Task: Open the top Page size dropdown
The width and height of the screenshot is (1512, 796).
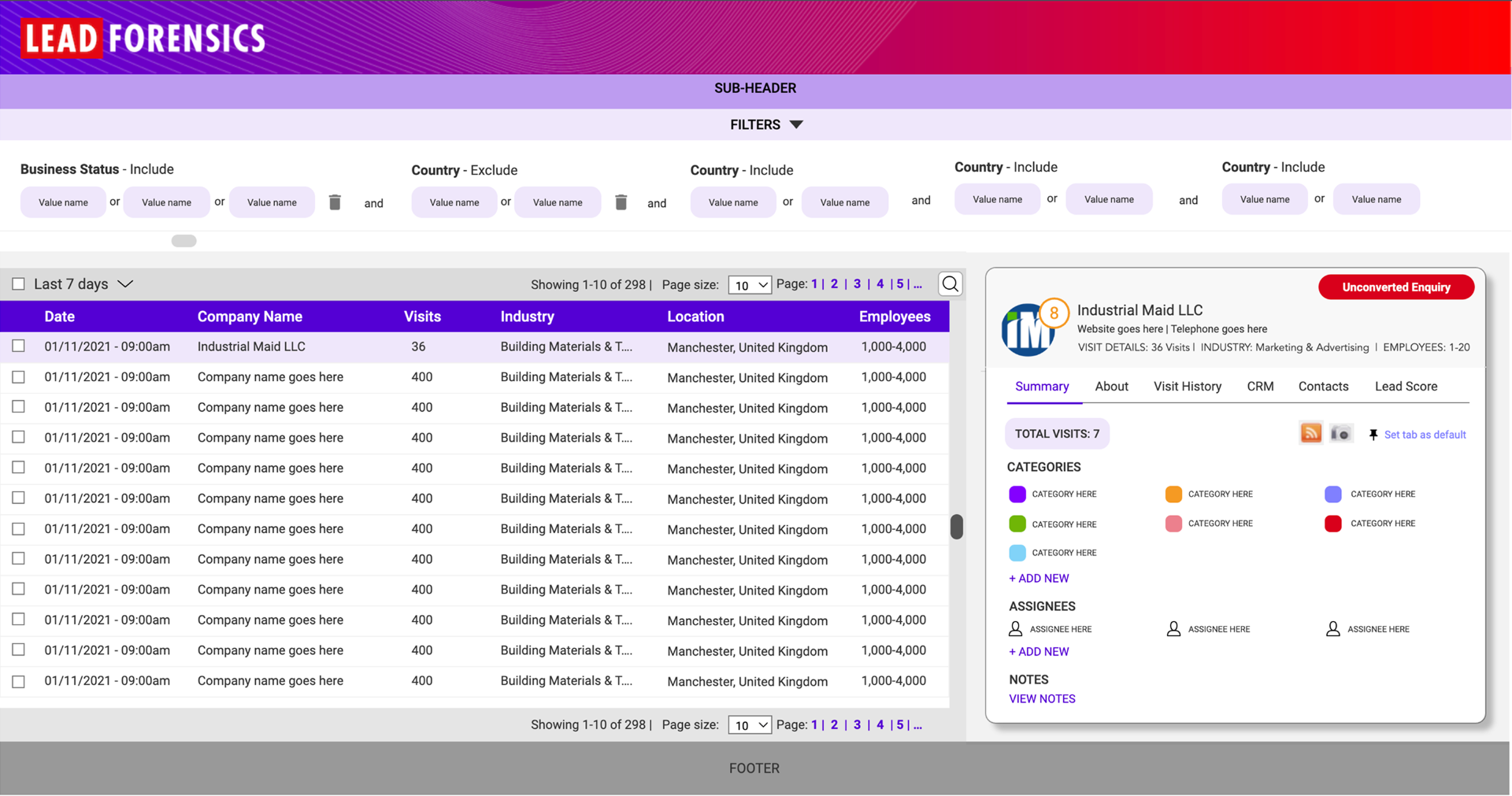Action: point(749,285)
